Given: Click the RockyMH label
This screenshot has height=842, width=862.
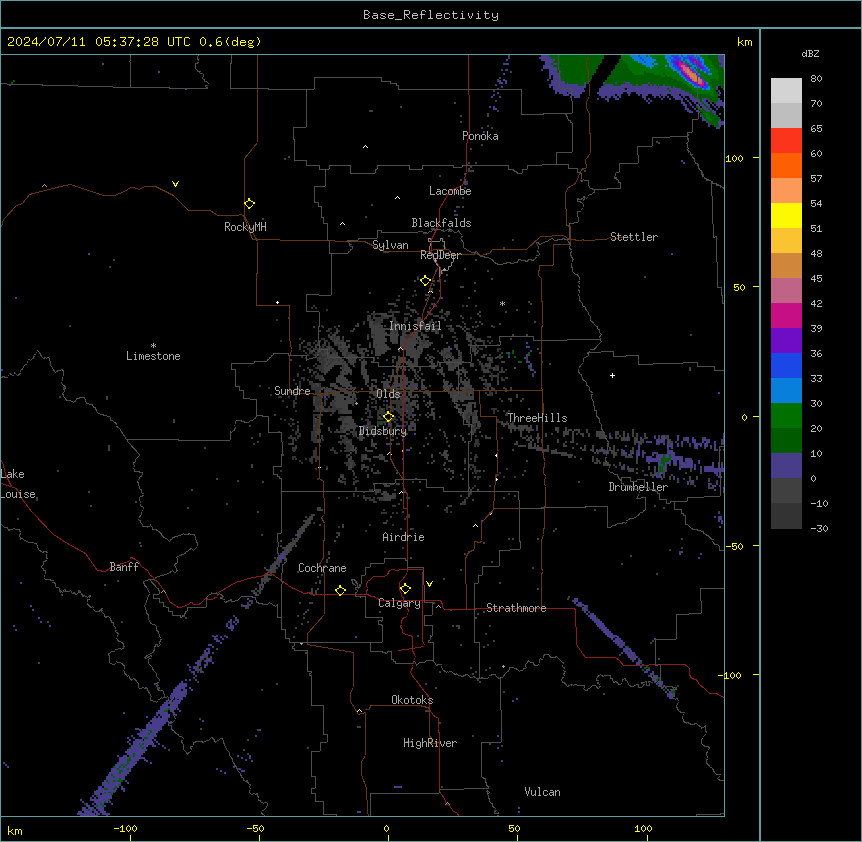Looking at the screenshot, I should (x=245, y=227).
